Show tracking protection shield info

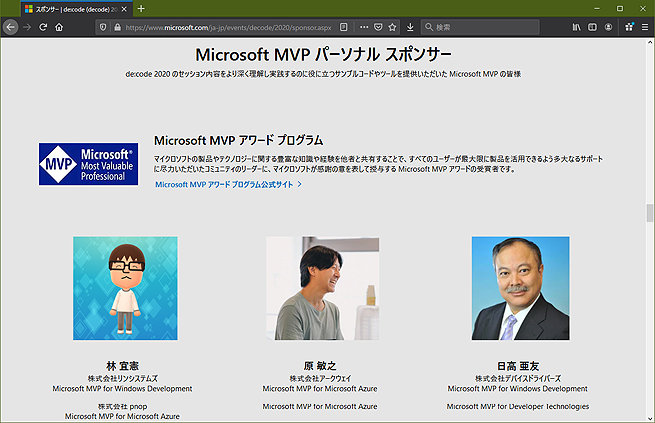[x=102, y=27]
